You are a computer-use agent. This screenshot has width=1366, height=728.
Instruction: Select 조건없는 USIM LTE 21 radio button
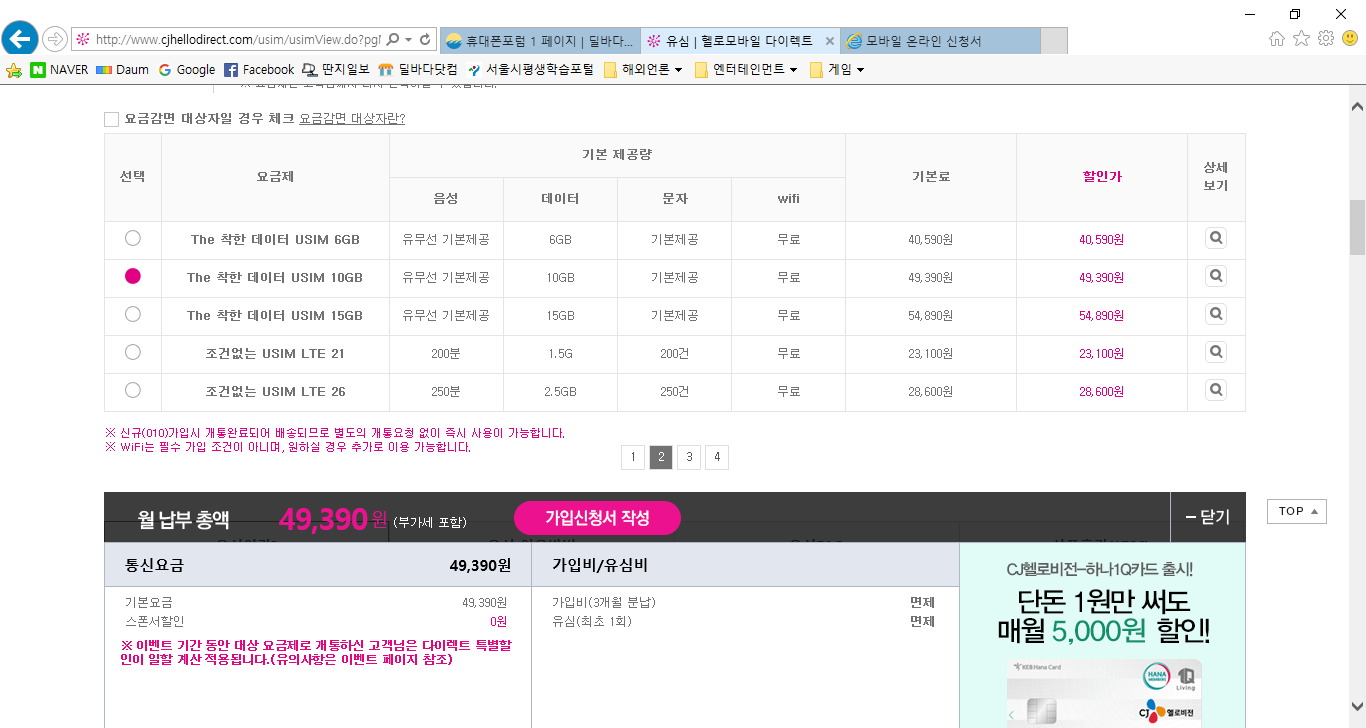[x=133, y=352]
